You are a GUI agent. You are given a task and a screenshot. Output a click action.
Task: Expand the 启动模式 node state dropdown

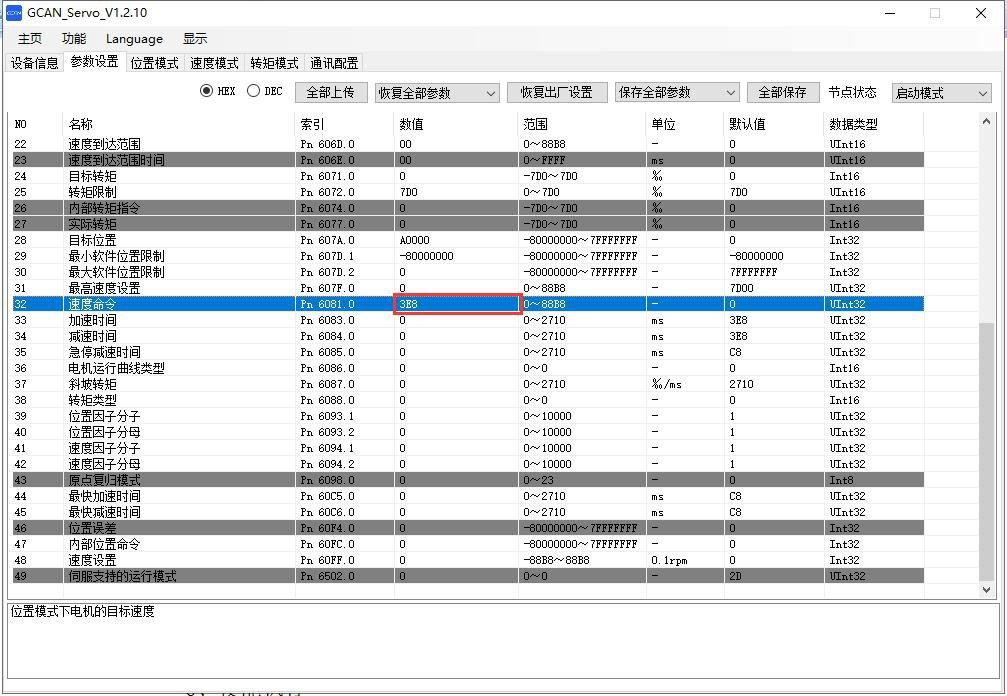point(940,93)
